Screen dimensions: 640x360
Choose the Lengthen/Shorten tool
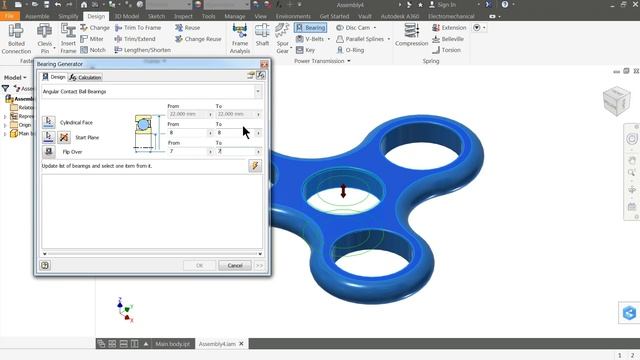(x=142, y=50)
